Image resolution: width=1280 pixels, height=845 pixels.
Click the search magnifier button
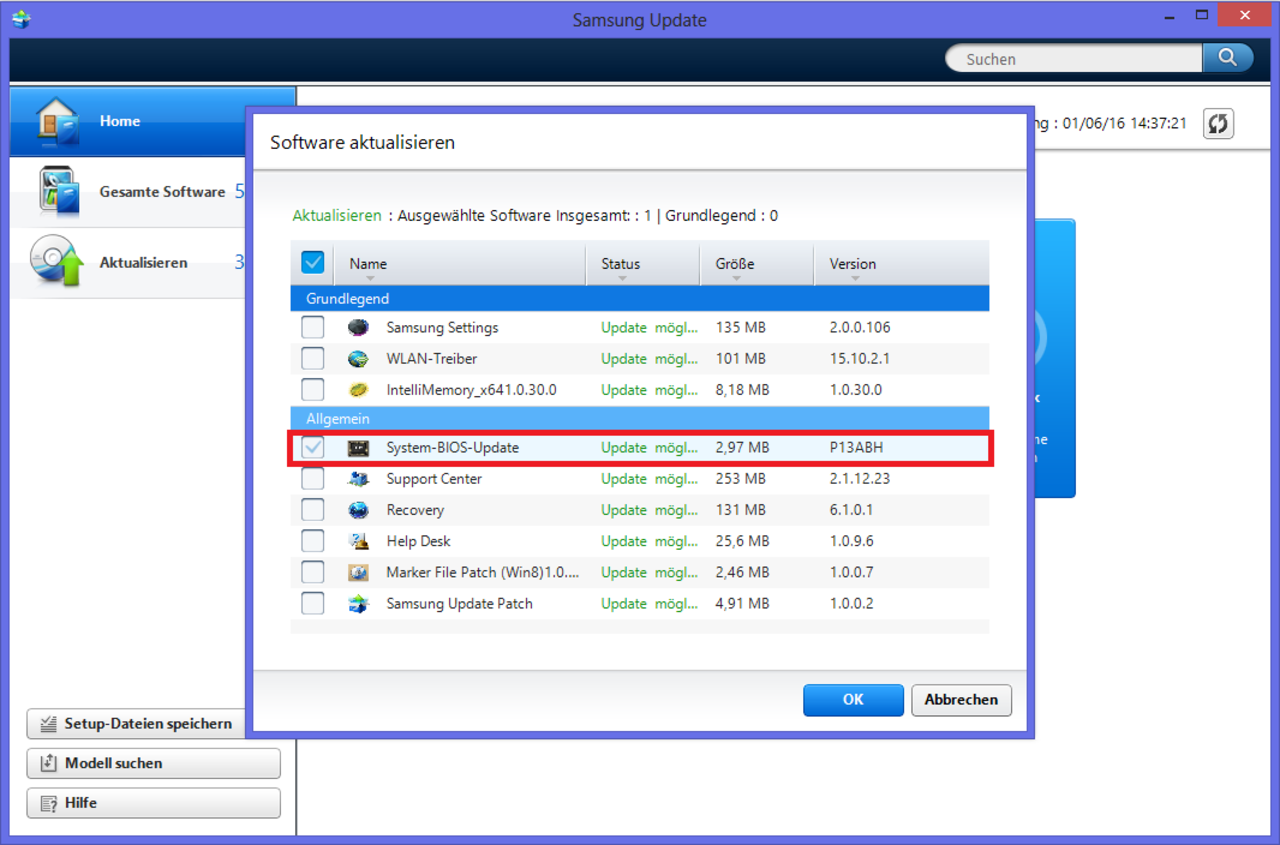pyautogui.click(x=1227, y=58)
